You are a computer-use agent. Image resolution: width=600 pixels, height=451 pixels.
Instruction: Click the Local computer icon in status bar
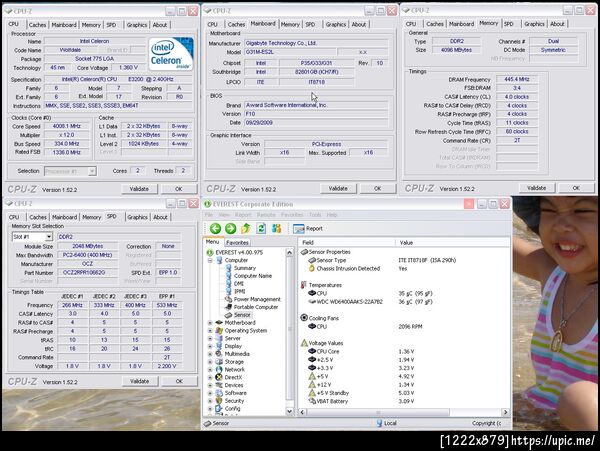379,423
